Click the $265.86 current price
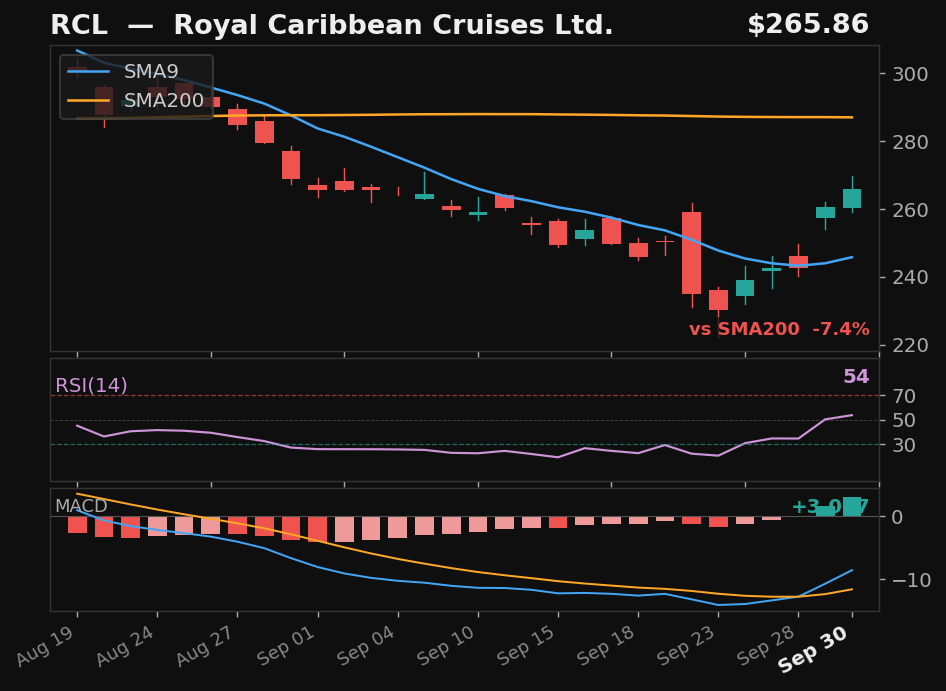946x691 pixels. pos(808,25)
